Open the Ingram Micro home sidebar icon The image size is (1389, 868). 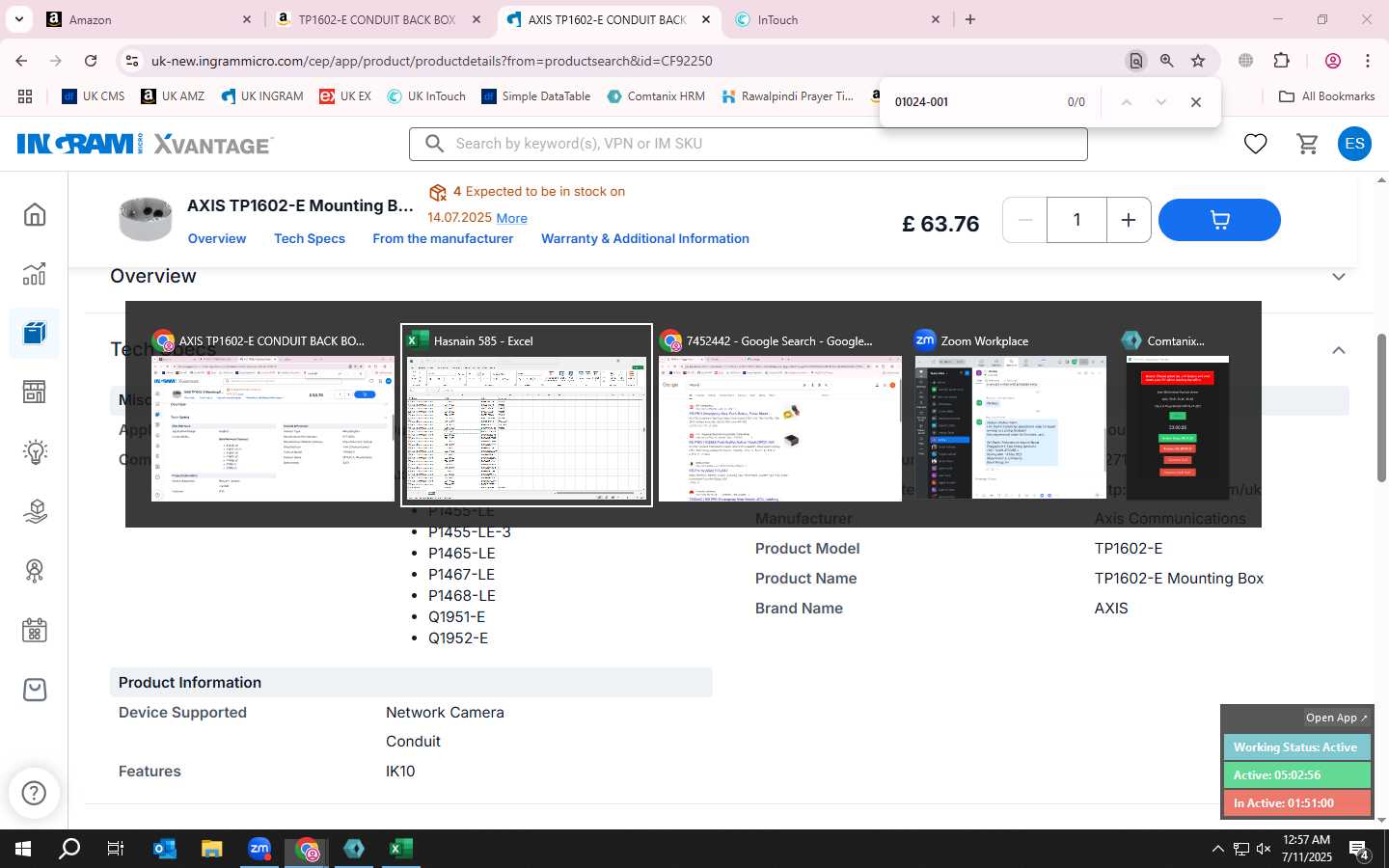35,214
